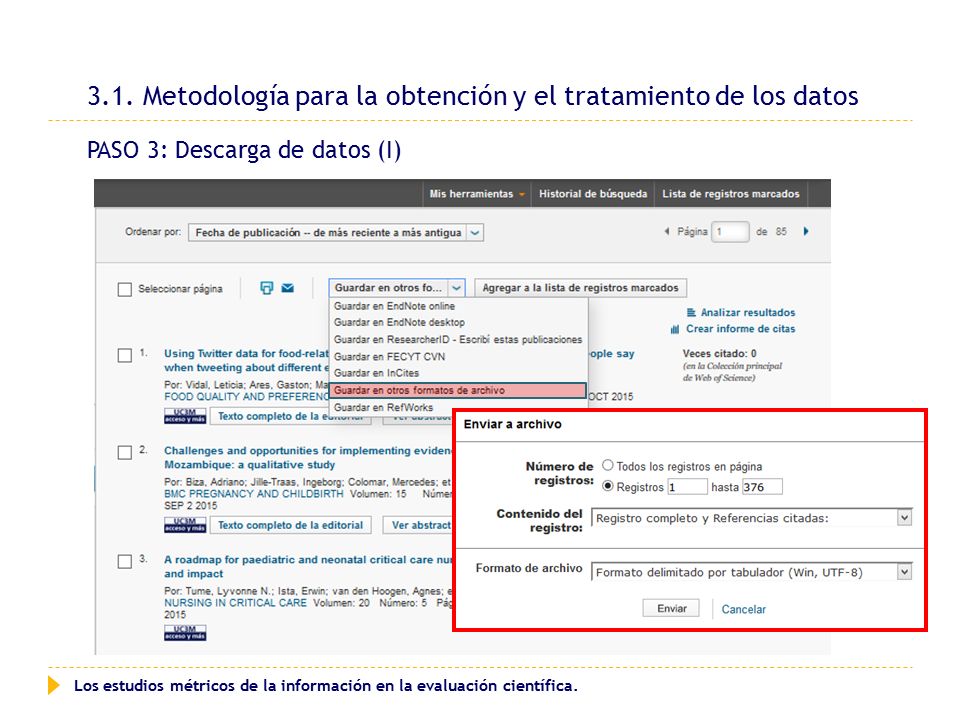Expand the Mis herramientas menu
960x720 pixels.
(477, 193)
